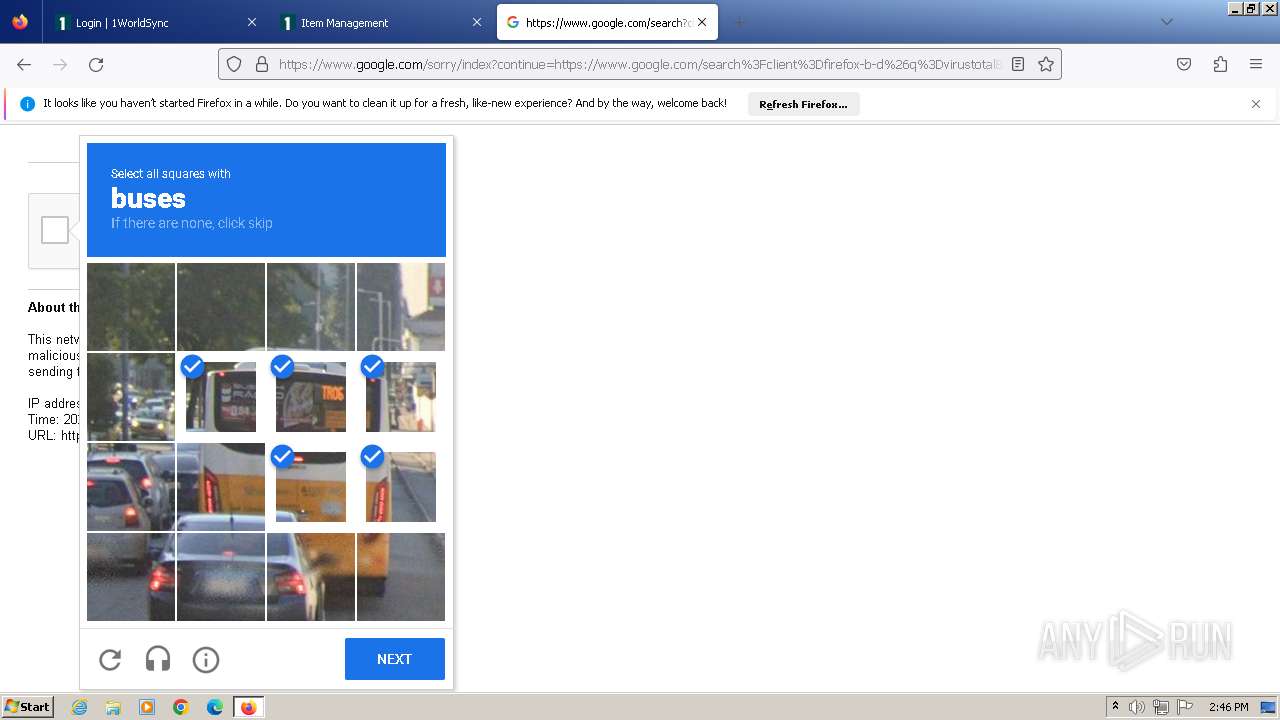1280x720 pixels.
Task: List all tabs dropdown arrow
Action: click(x=1166, y=22)
